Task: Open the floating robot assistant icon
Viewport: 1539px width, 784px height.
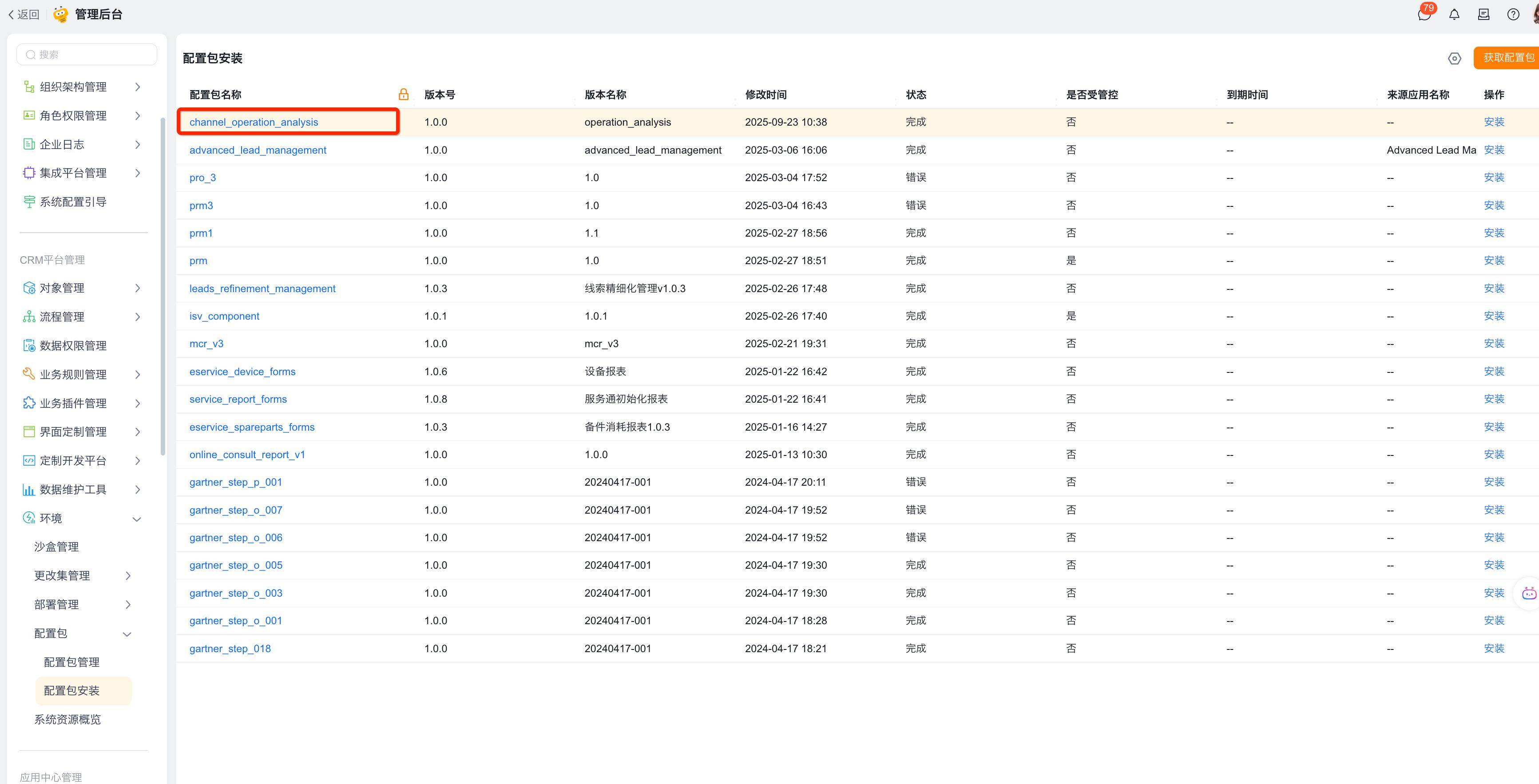Action: coord(1529,593)
